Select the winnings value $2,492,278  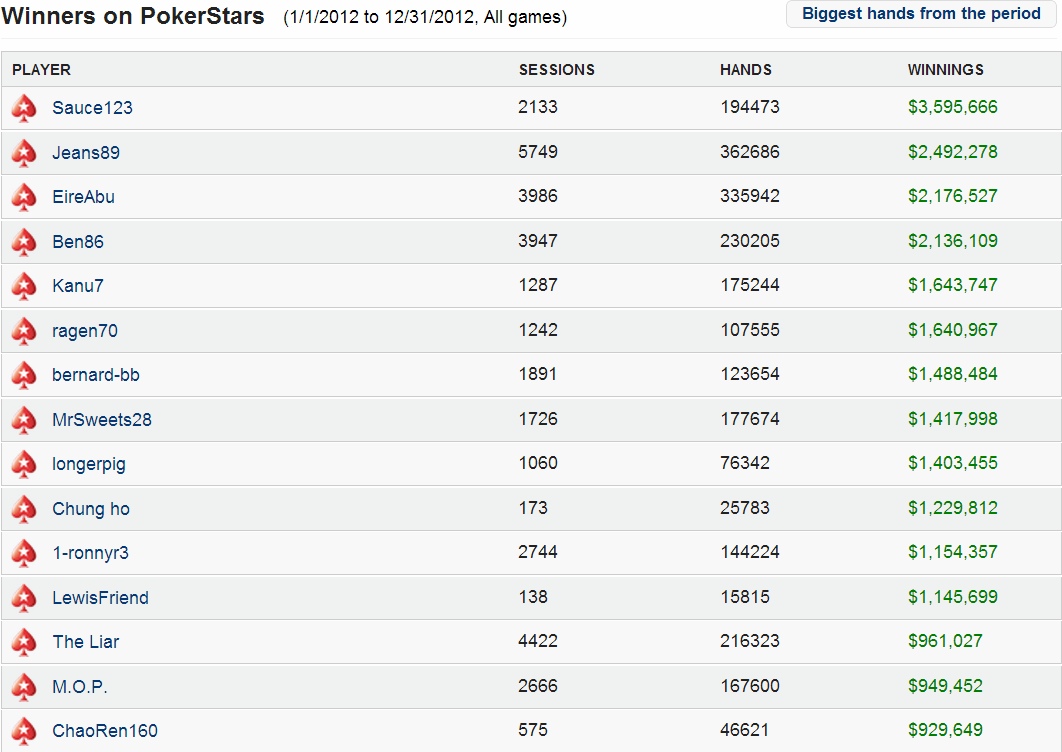(x=953, y=152)
